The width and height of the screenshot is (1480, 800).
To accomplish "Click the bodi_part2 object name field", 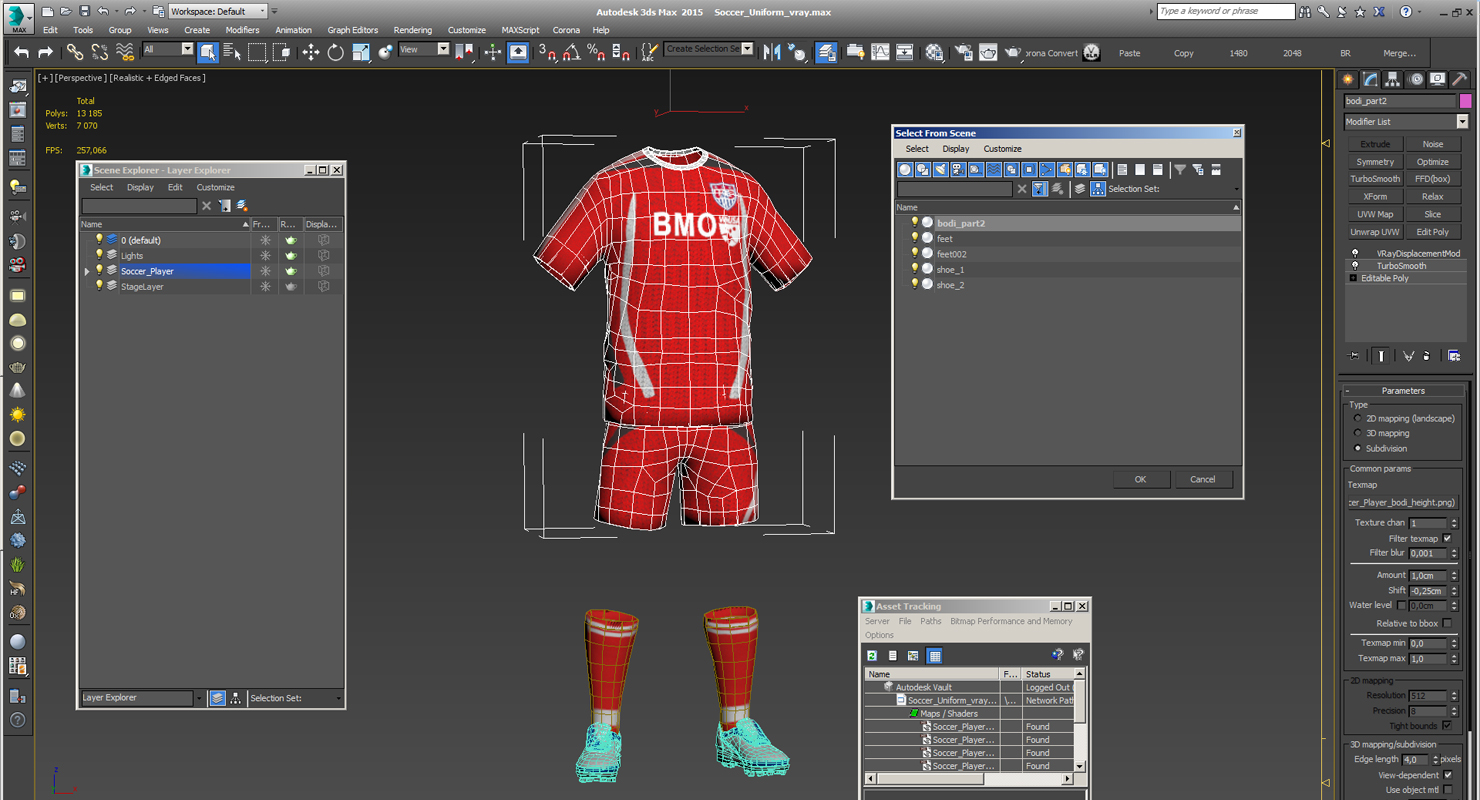I will point(1400,101).
